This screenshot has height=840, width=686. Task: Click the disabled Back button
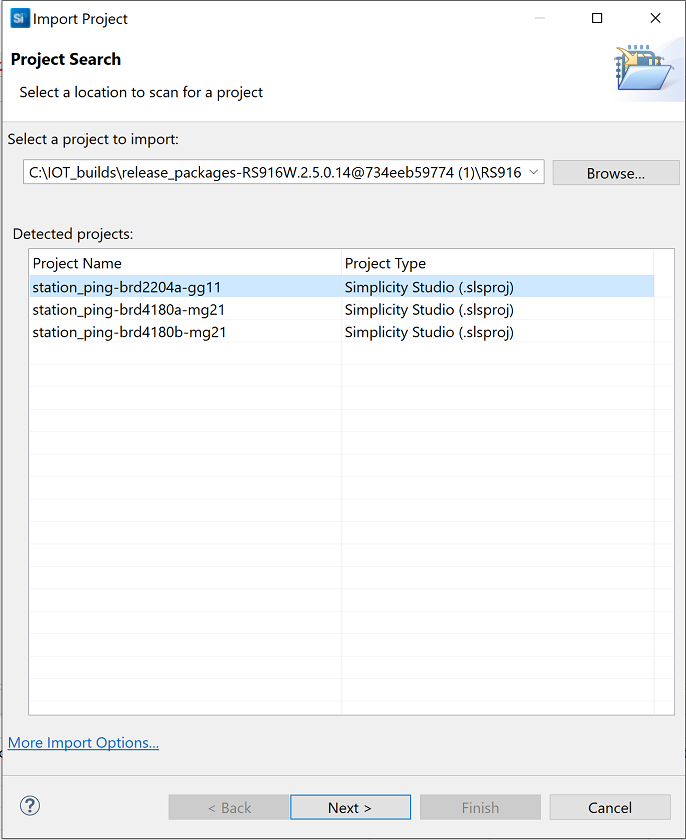point(228,807)
